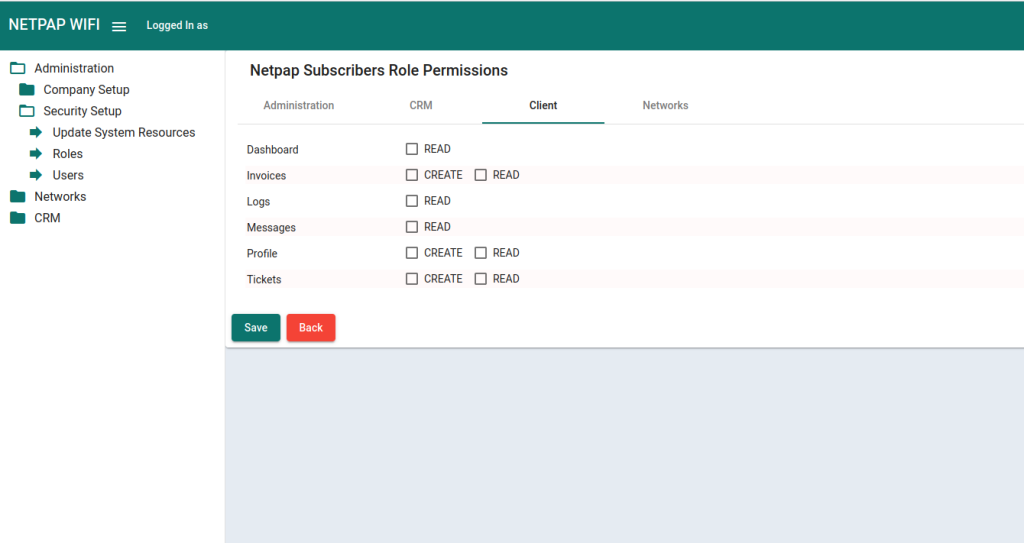Screen dimensions: 1024x543
Task: Expand Company Setup in sidebar
Action: pyautogui.click(x=86, y=90)
